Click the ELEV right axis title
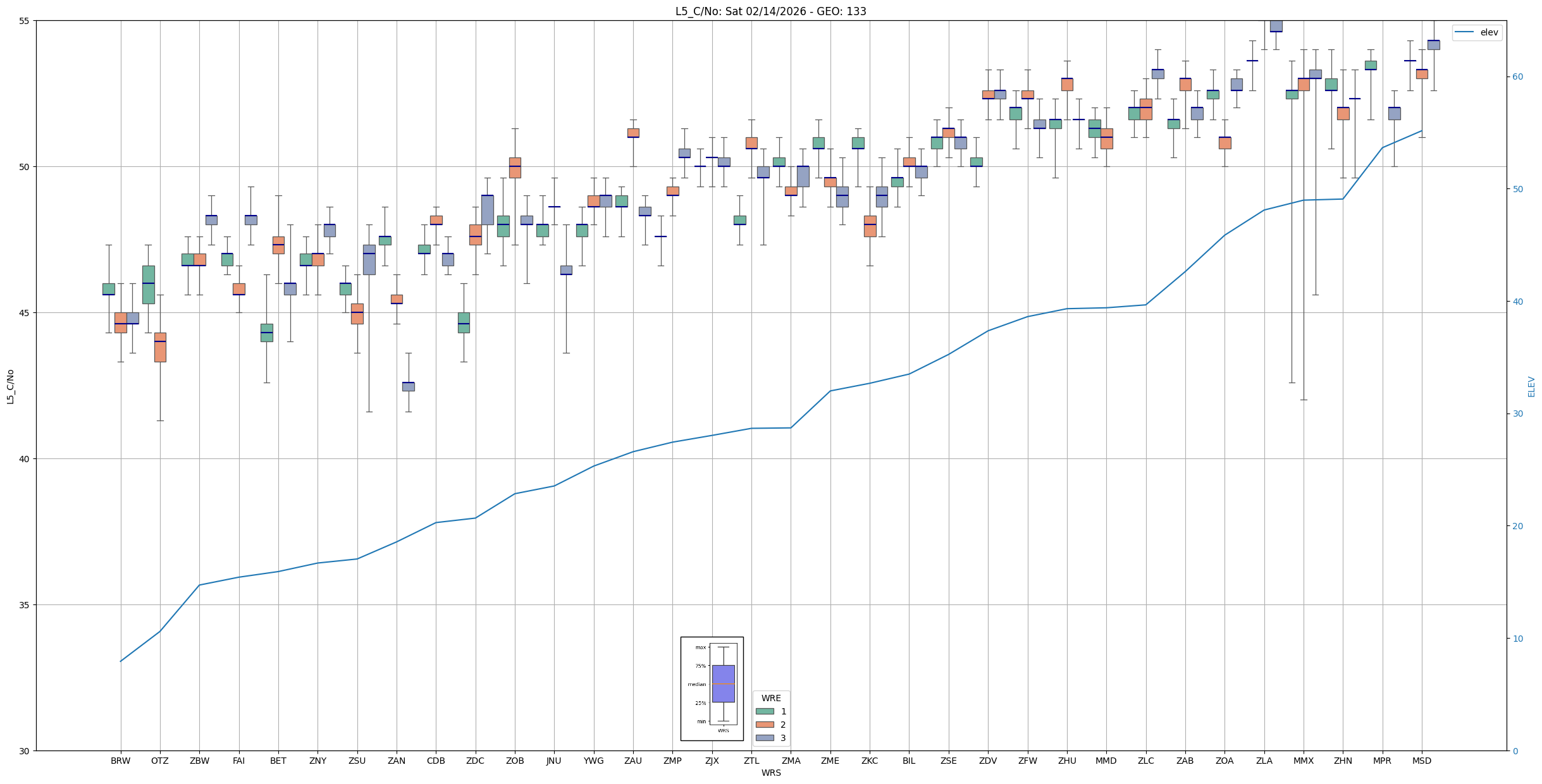The image size is (1542, 784). 1531,386
